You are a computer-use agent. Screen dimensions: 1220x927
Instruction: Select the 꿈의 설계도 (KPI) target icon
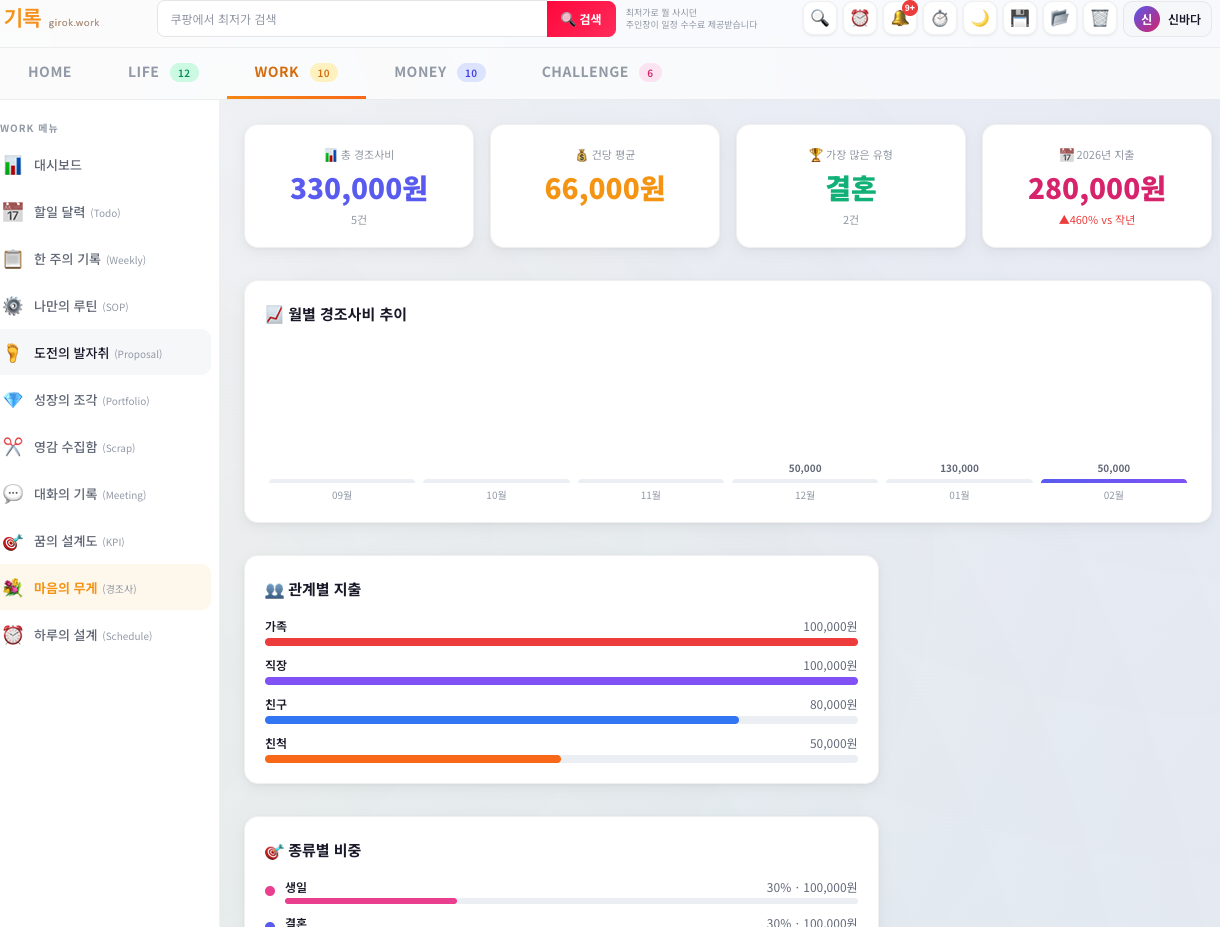14,541
